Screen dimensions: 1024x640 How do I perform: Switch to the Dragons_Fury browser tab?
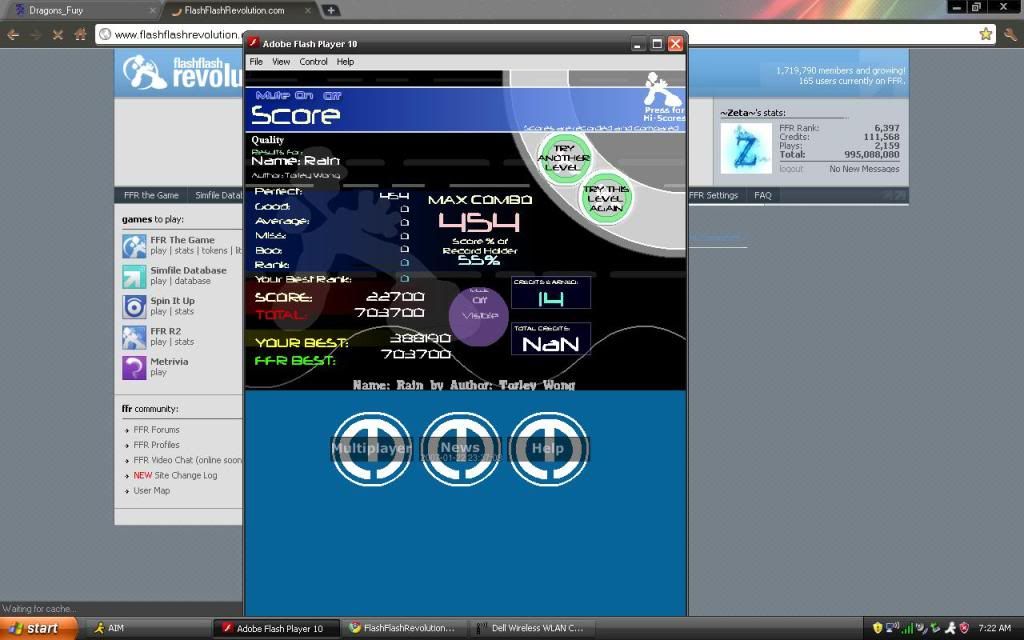[x=80, y=10]
